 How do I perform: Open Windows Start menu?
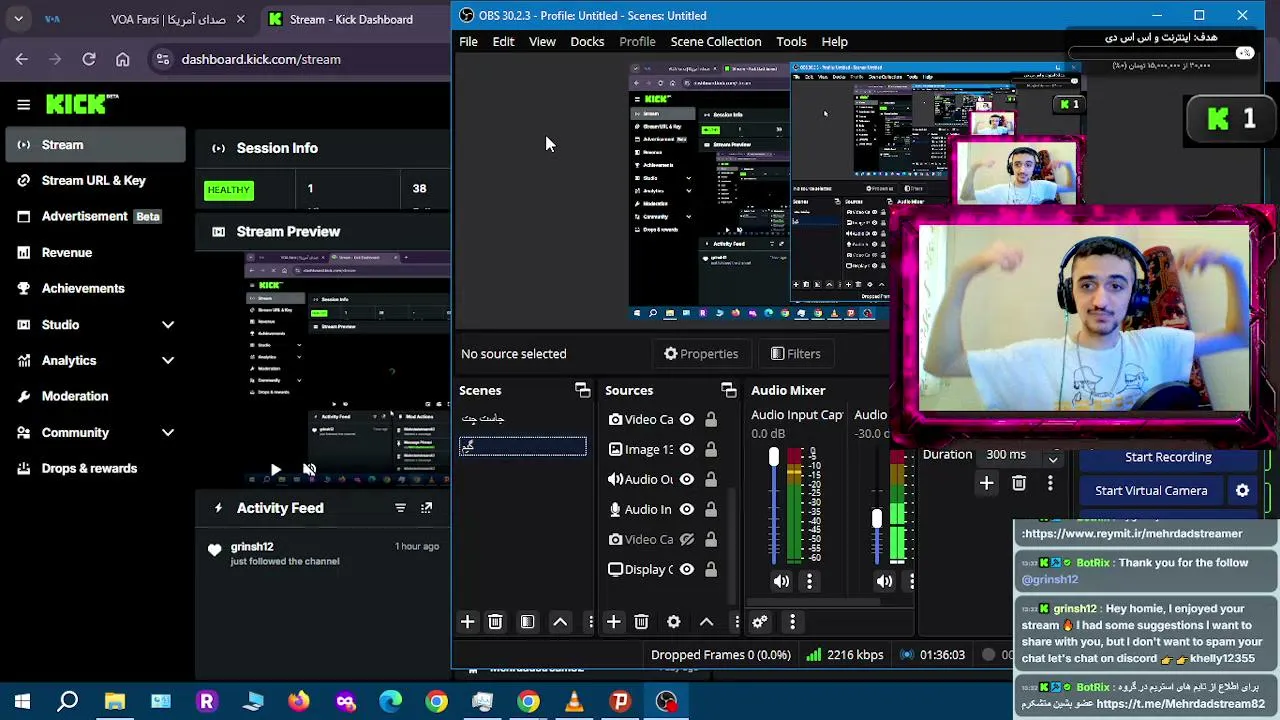point(22,701)
